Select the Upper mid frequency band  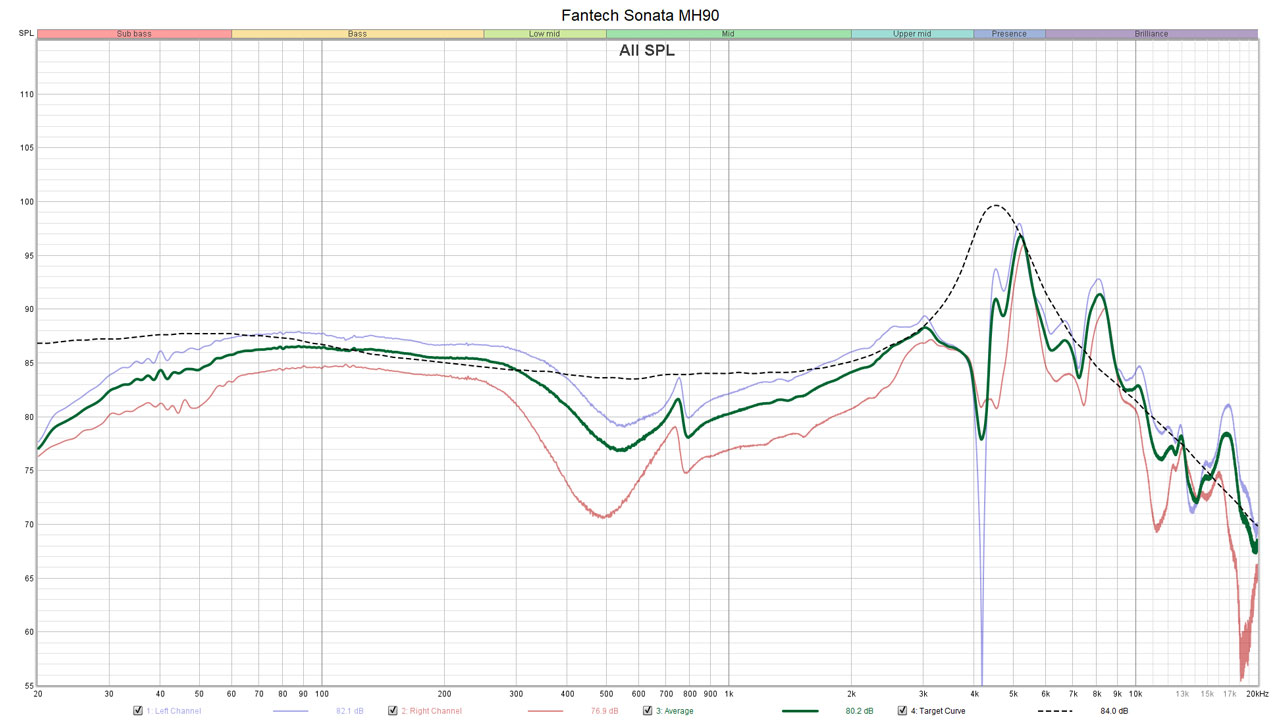pos(912,34)
